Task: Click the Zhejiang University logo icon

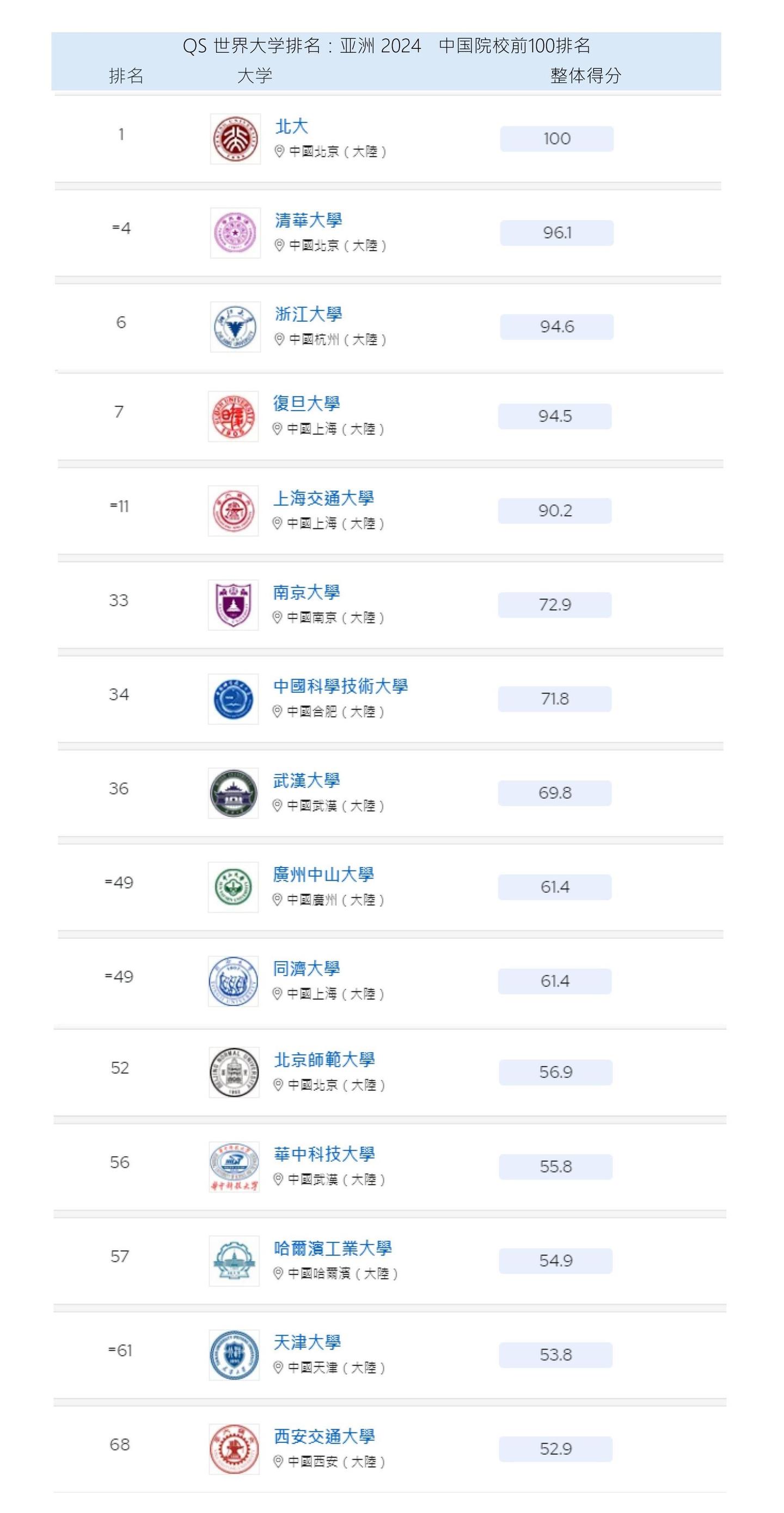Action: coord(235,327)
